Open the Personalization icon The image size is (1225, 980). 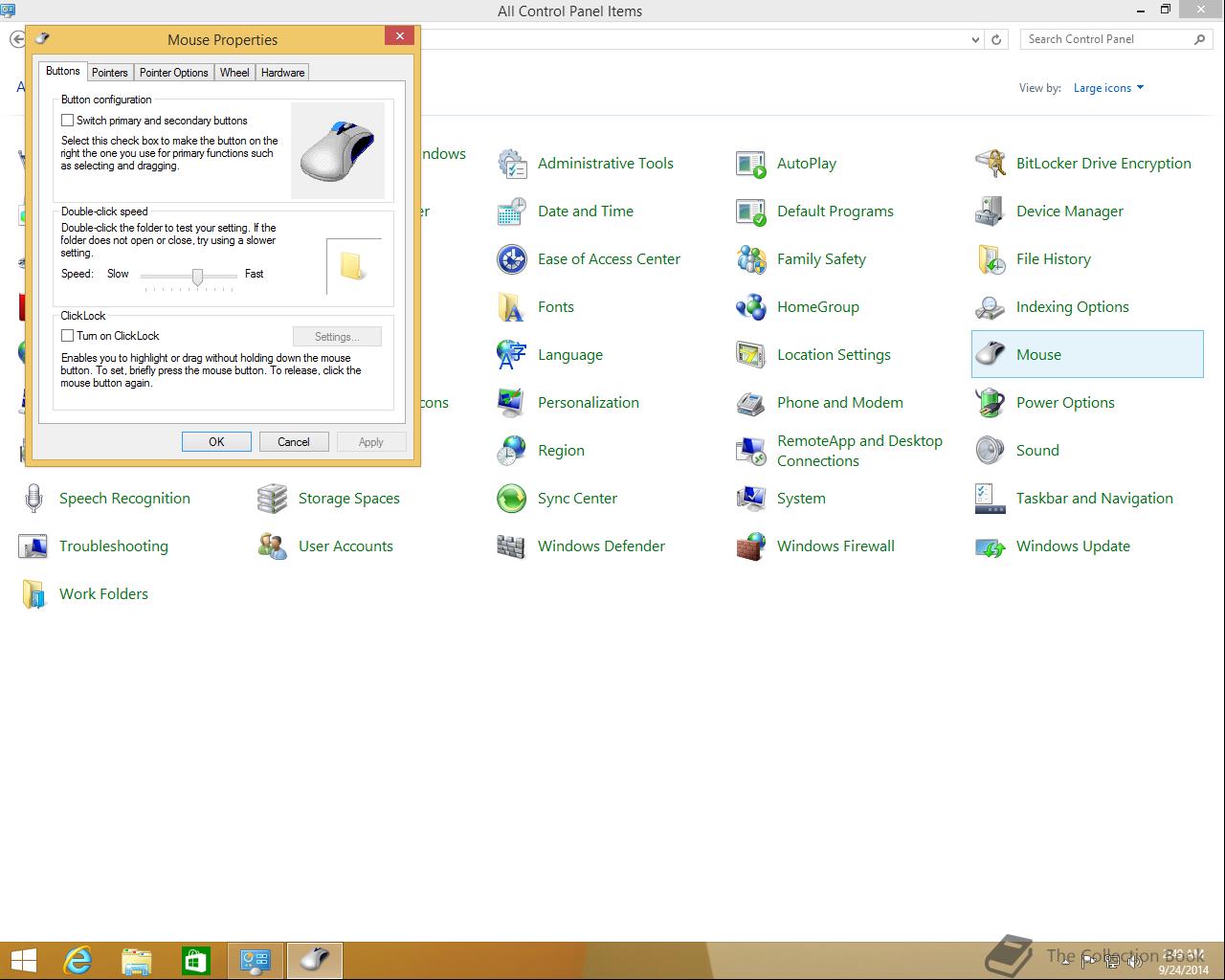coord(512,403)
